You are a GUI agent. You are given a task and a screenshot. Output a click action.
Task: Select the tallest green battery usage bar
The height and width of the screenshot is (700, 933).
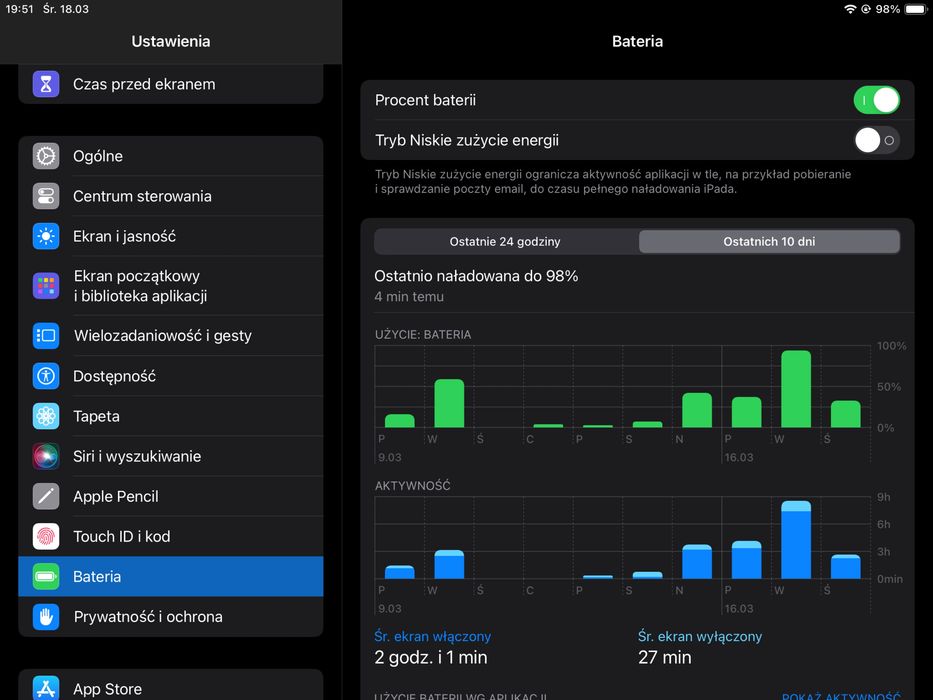[796, 389]
